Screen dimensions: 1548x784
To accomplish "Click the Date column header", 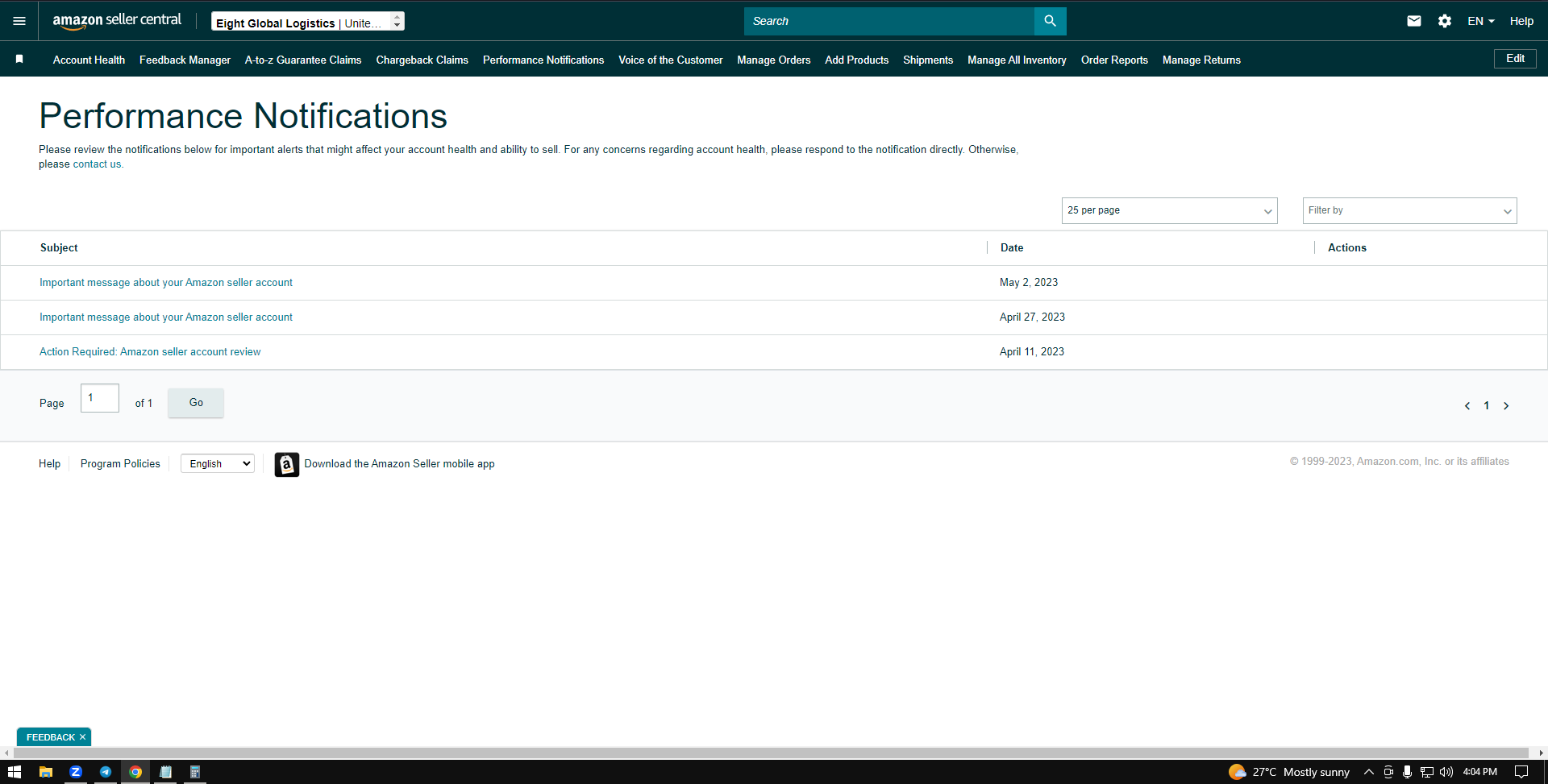I will point(1012,248).
